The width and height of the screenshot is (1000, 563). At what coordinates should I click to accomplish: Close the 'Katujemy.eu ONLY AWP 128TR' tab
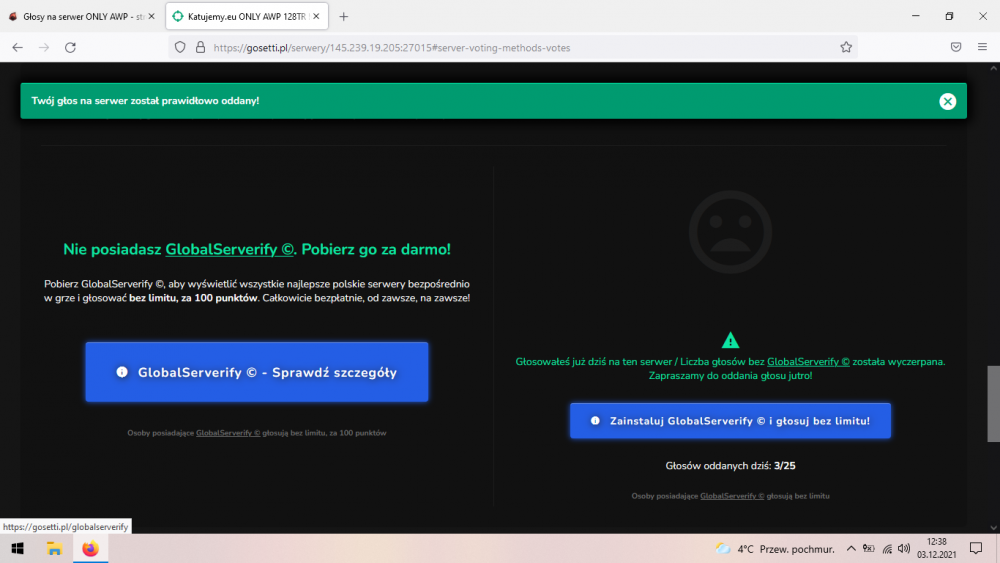point(316,17)
